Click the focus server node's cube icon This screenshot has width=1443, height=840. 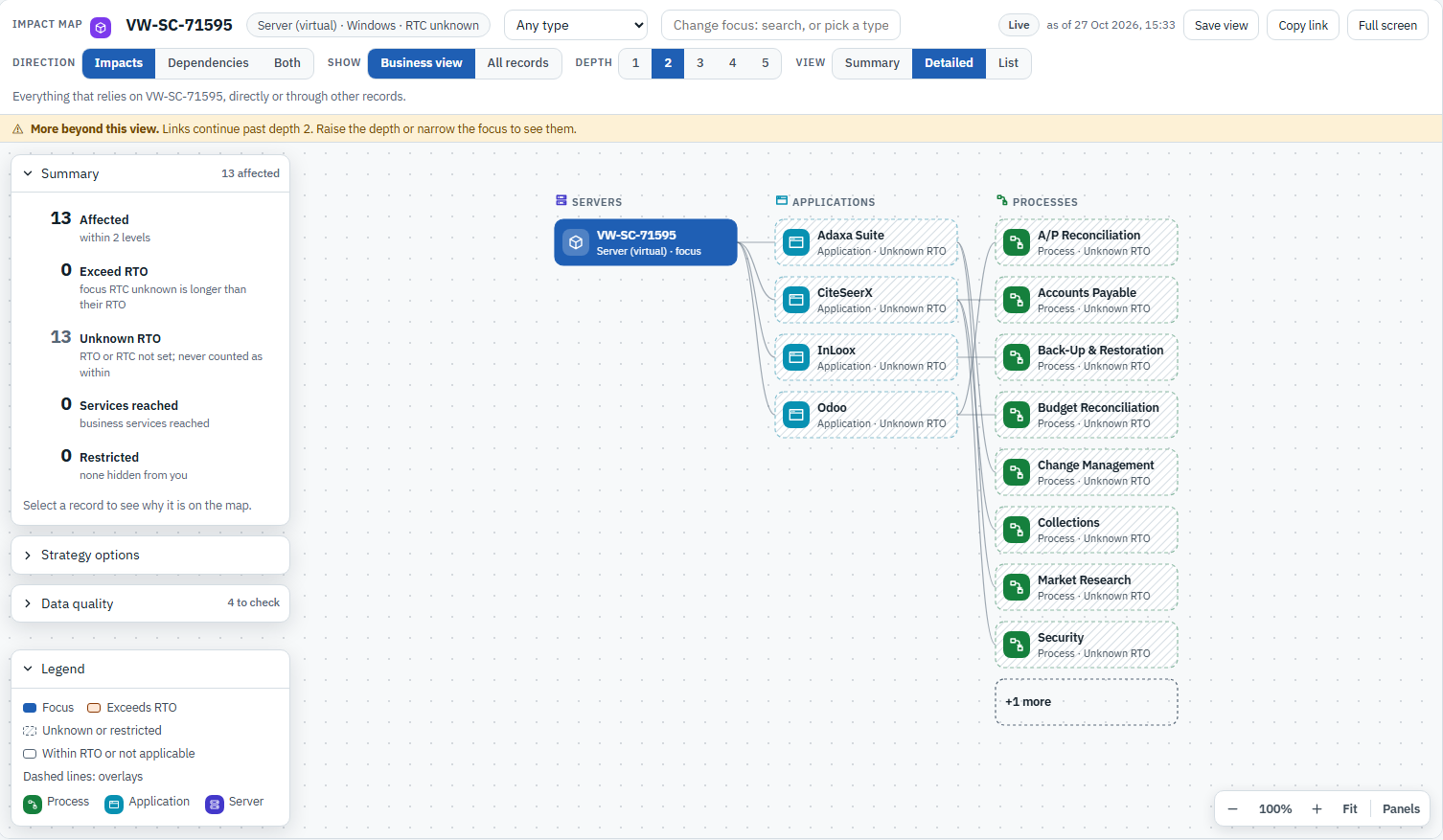click(576, 242)
